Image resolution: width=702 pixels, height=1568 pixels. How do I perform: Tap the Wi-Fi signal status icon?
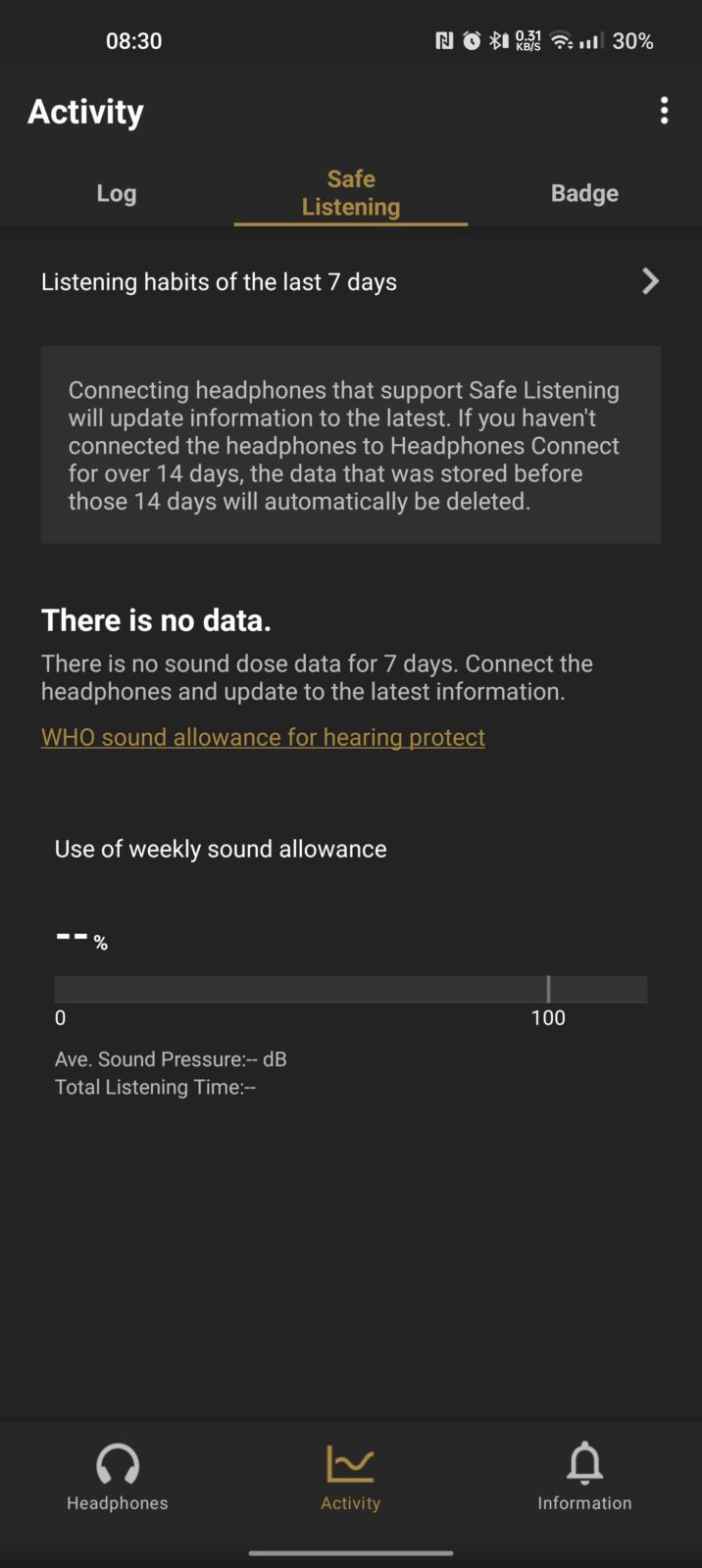pyautogui.click(x=562, y=41)
